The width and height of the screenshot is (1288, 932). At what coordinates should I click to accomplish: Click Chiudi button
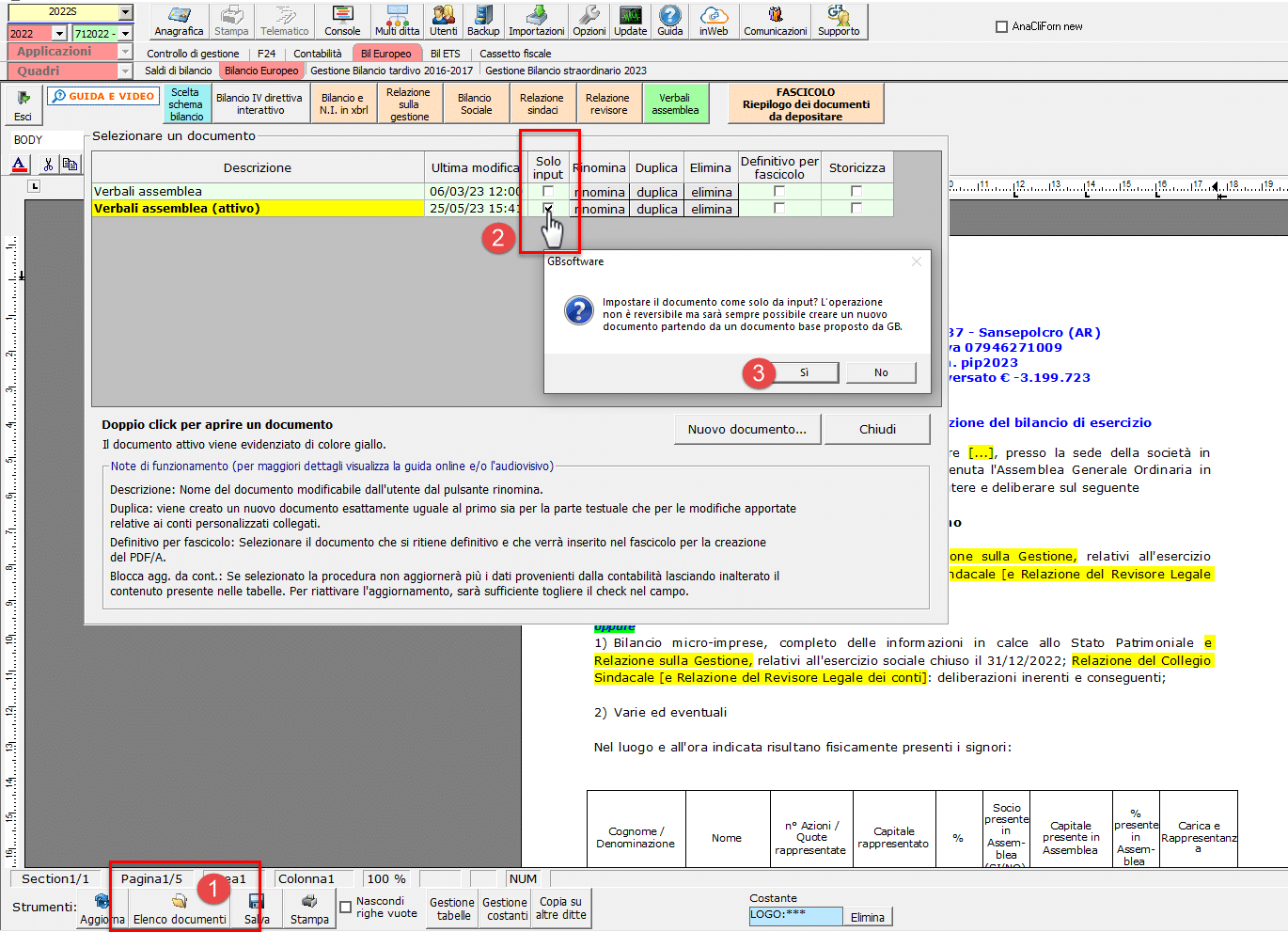pyautogui.click(x=877, y=429)
